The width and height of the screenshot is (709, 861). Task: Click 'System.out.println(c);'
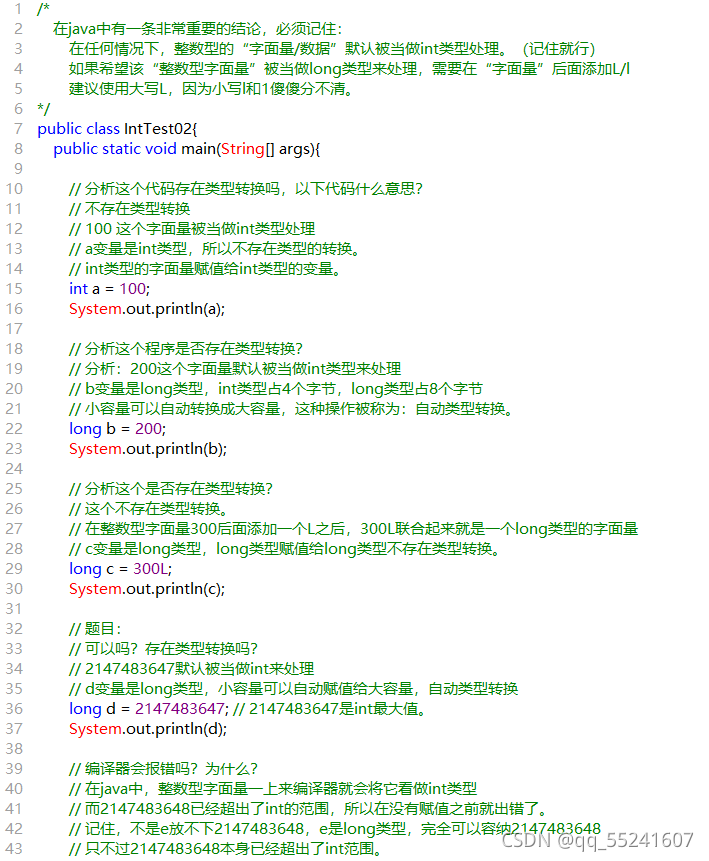click(147, 589)
